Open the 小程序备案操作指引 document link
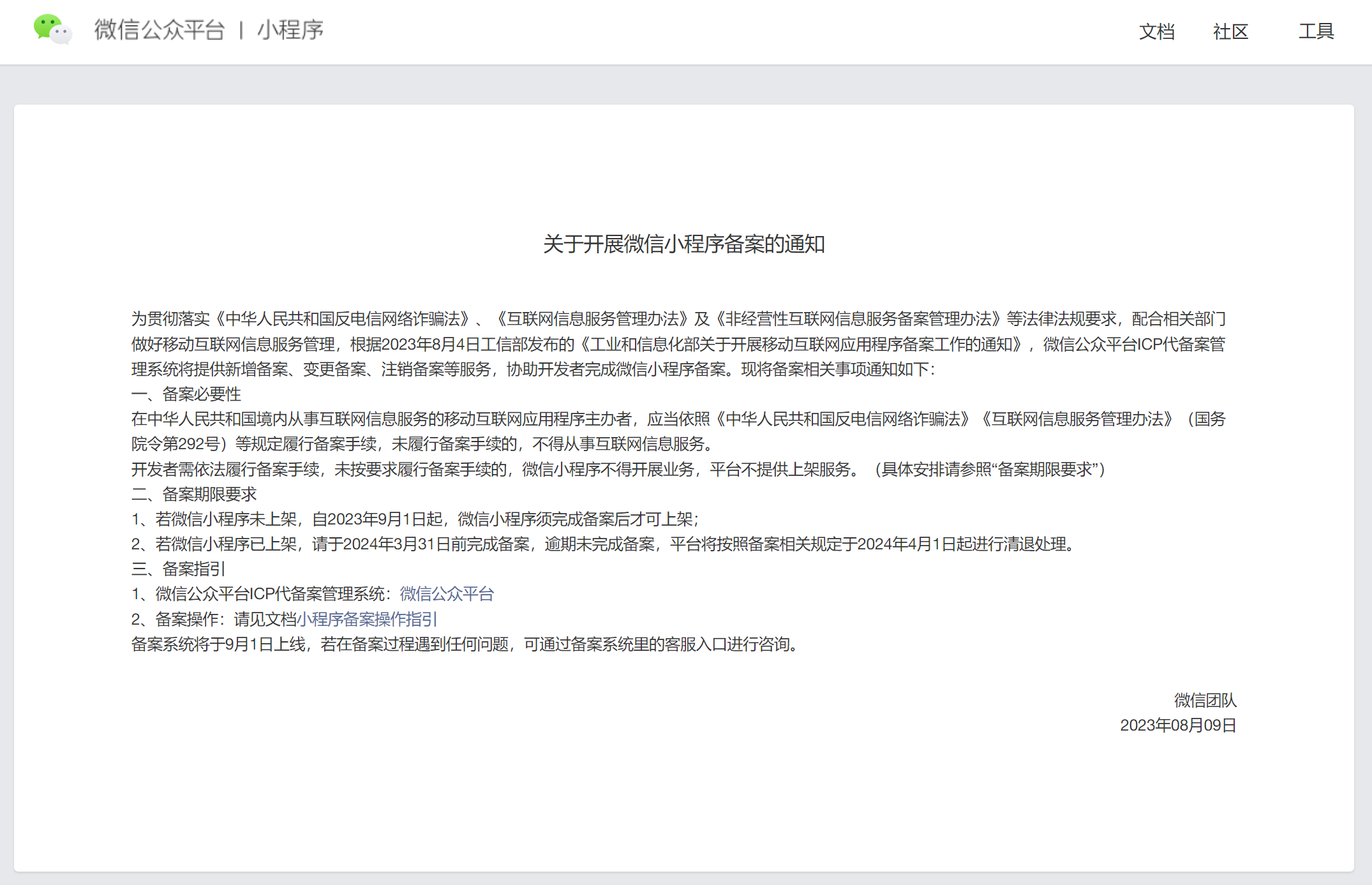Screen dimensions: 1372x885 pyautogui.click(x=366, y=619)
